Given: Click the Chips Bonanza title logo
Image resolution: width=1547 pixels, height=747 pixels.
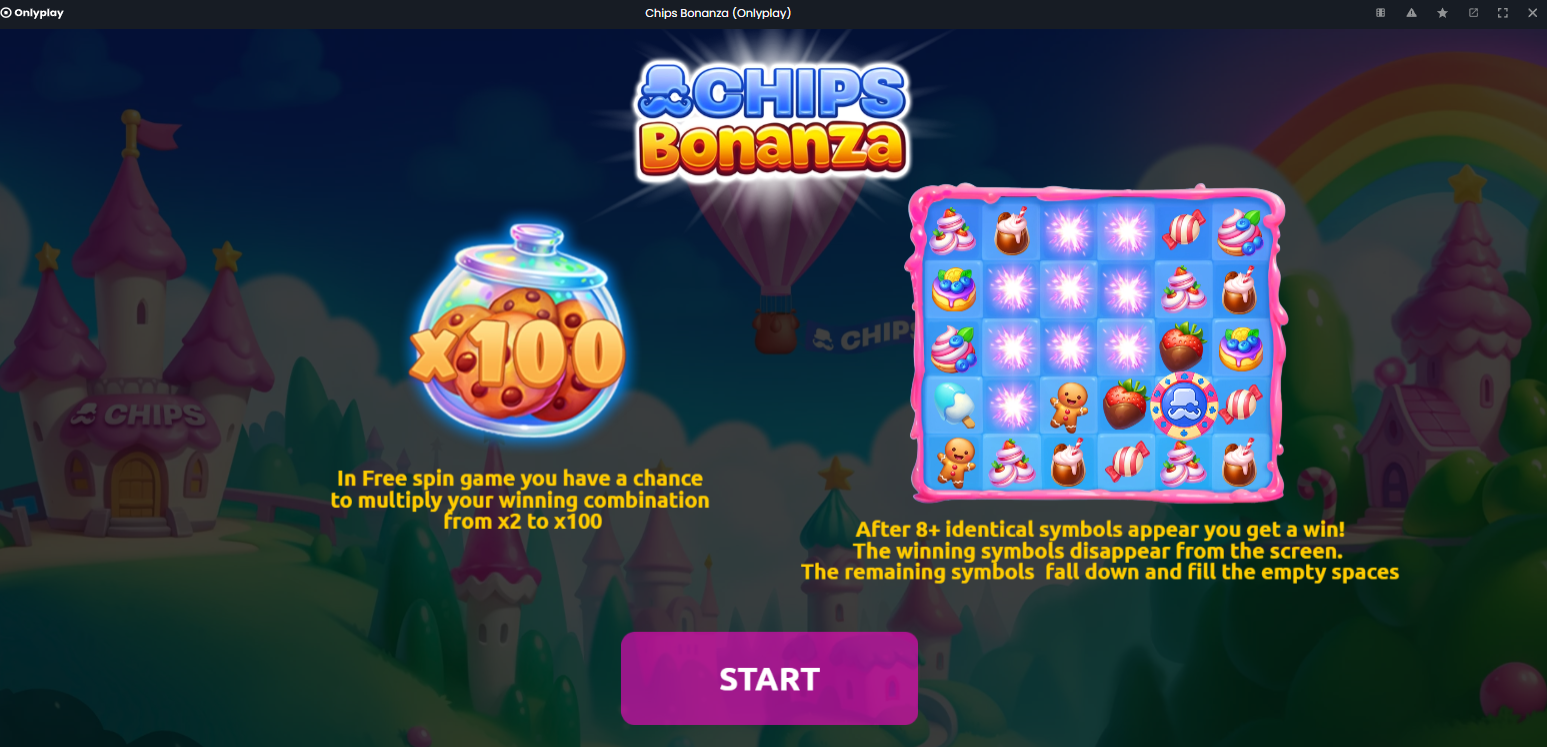Looking at the screenshot, I should (771, 120).
